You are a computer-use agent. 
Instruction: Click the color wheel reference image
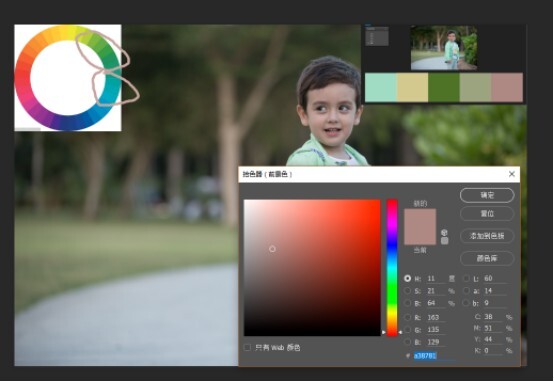coord(68,78)
